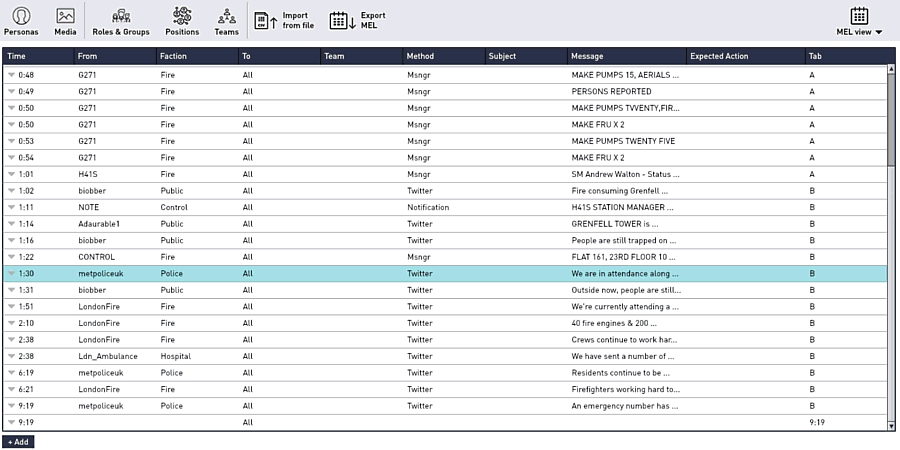Expand the 1:30 metpoliceuk row arrow
The height and width of the screenshot is (450, 900).
[12, 273]
